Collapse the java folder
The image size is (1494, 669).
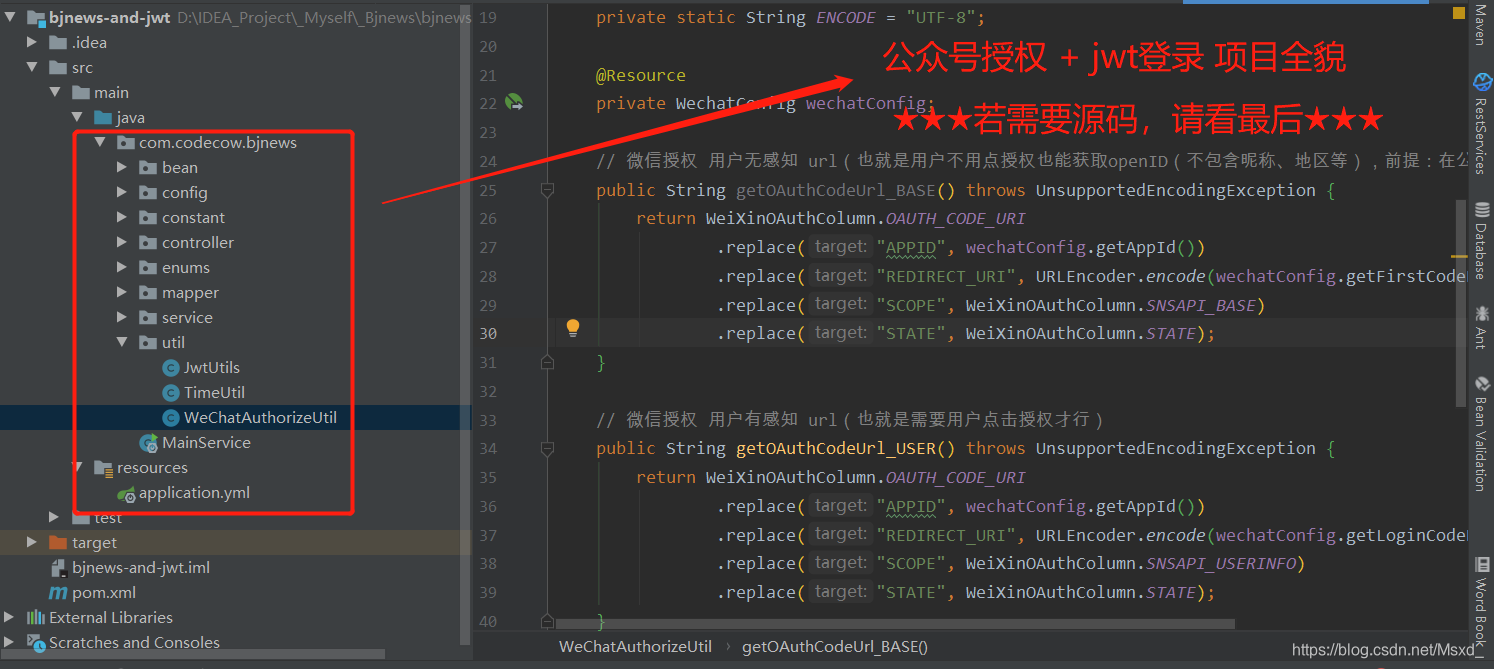point(77,118)
